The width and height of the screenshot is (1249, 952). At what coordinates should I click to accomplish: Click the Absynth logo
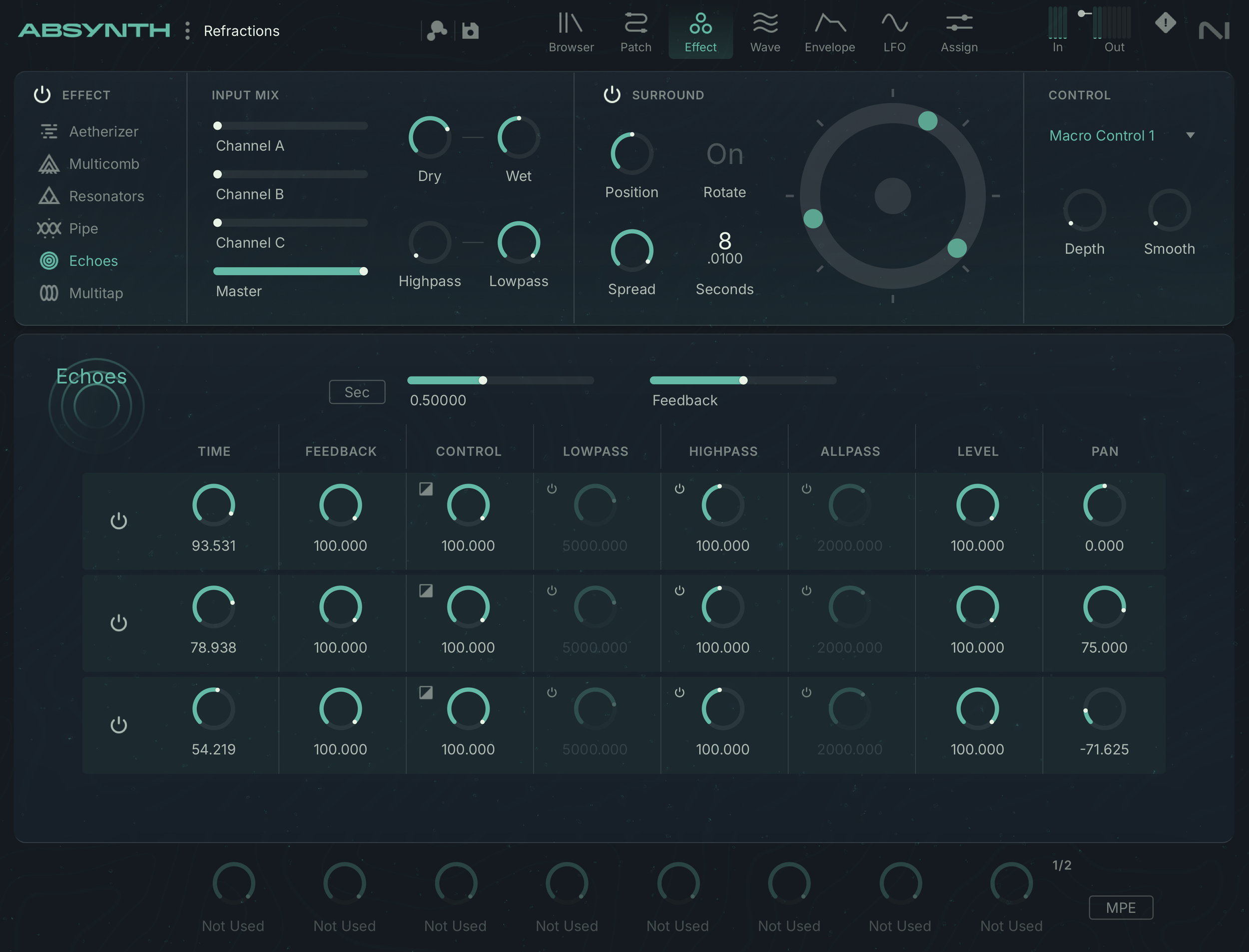point(94,30)
